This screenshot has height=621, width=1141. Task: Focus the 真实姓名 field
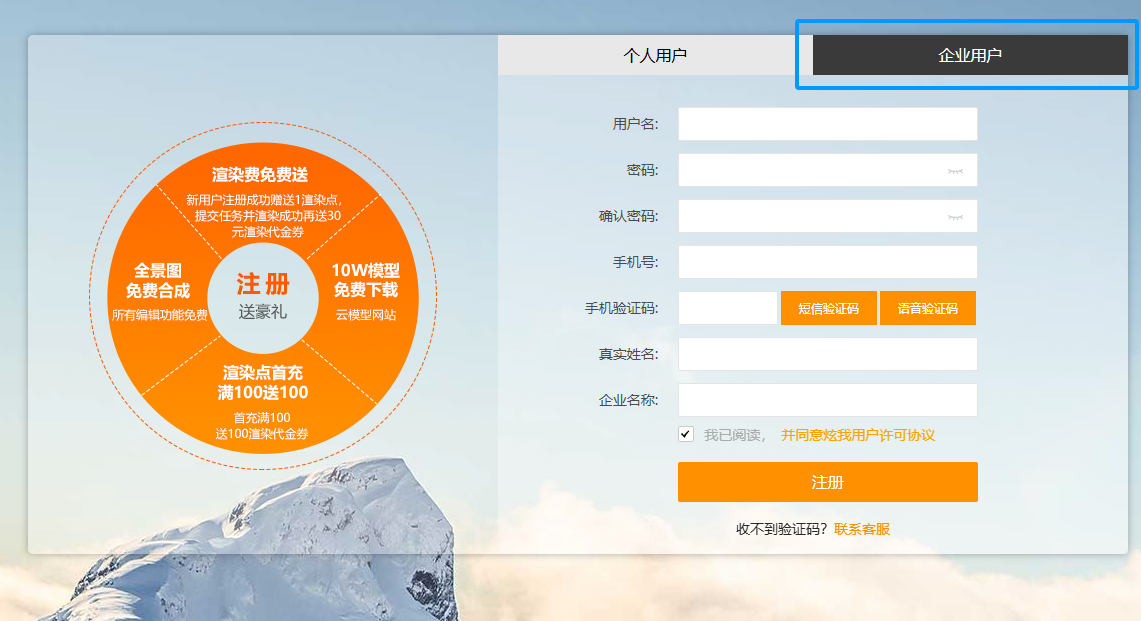click(827, 354)
